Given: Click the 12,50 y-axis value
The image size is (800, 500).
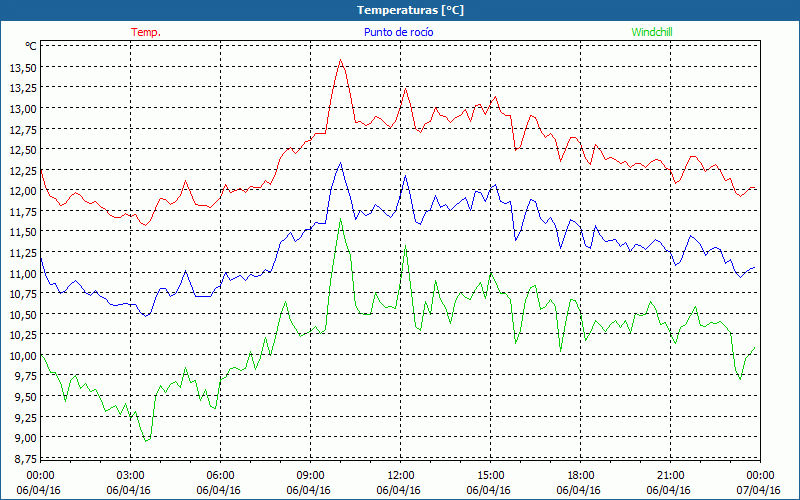Looking at the screenshot, I should 22,149.
